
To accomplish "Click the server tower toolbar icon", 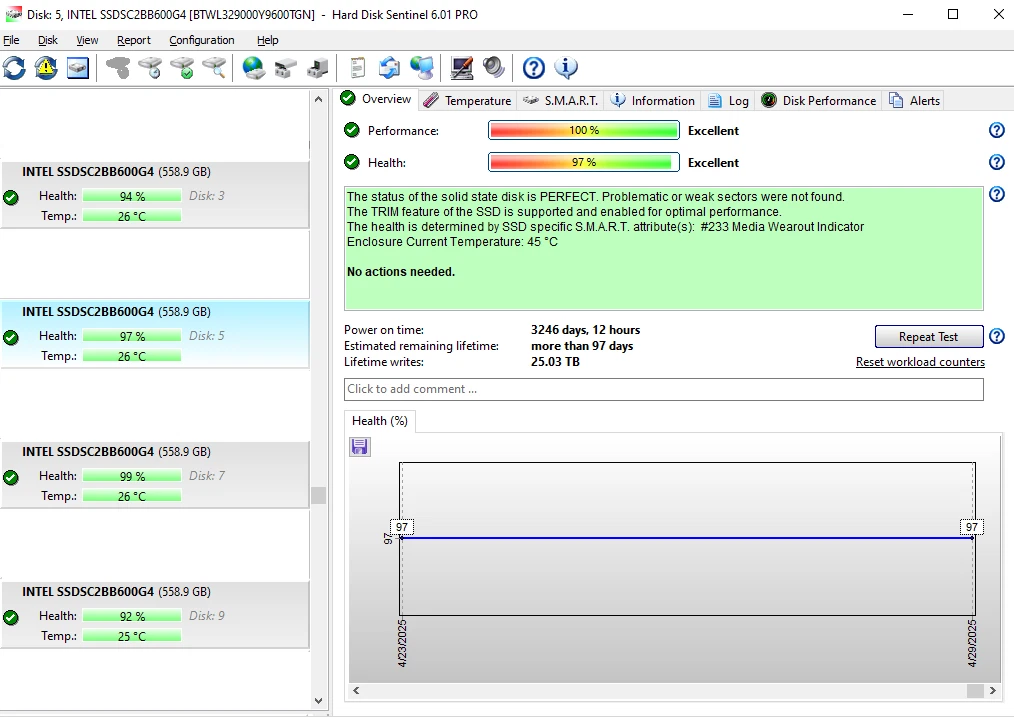I will point(317,68).
